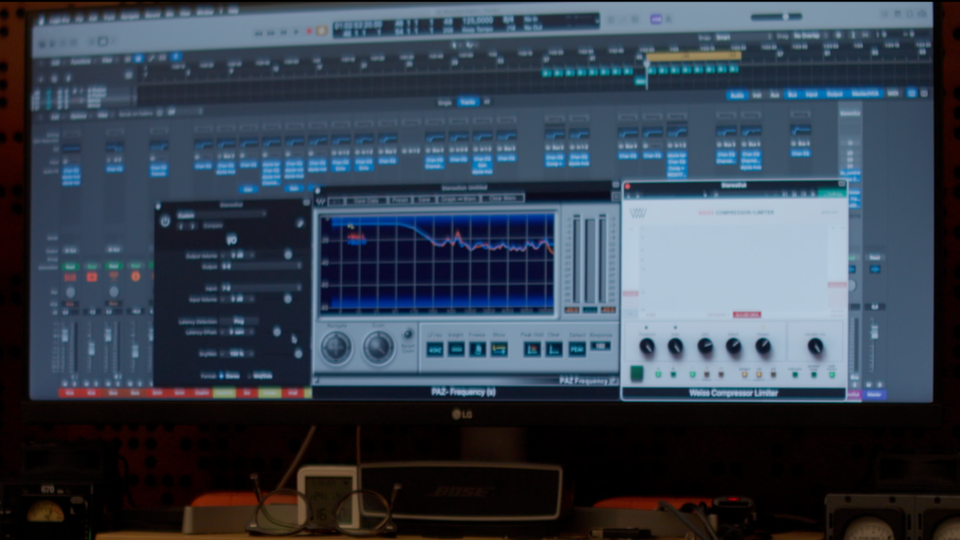Image resolution: width=960 pixels, height=540 pixels.
Task: Open the Apple menu
Action: 40,20
